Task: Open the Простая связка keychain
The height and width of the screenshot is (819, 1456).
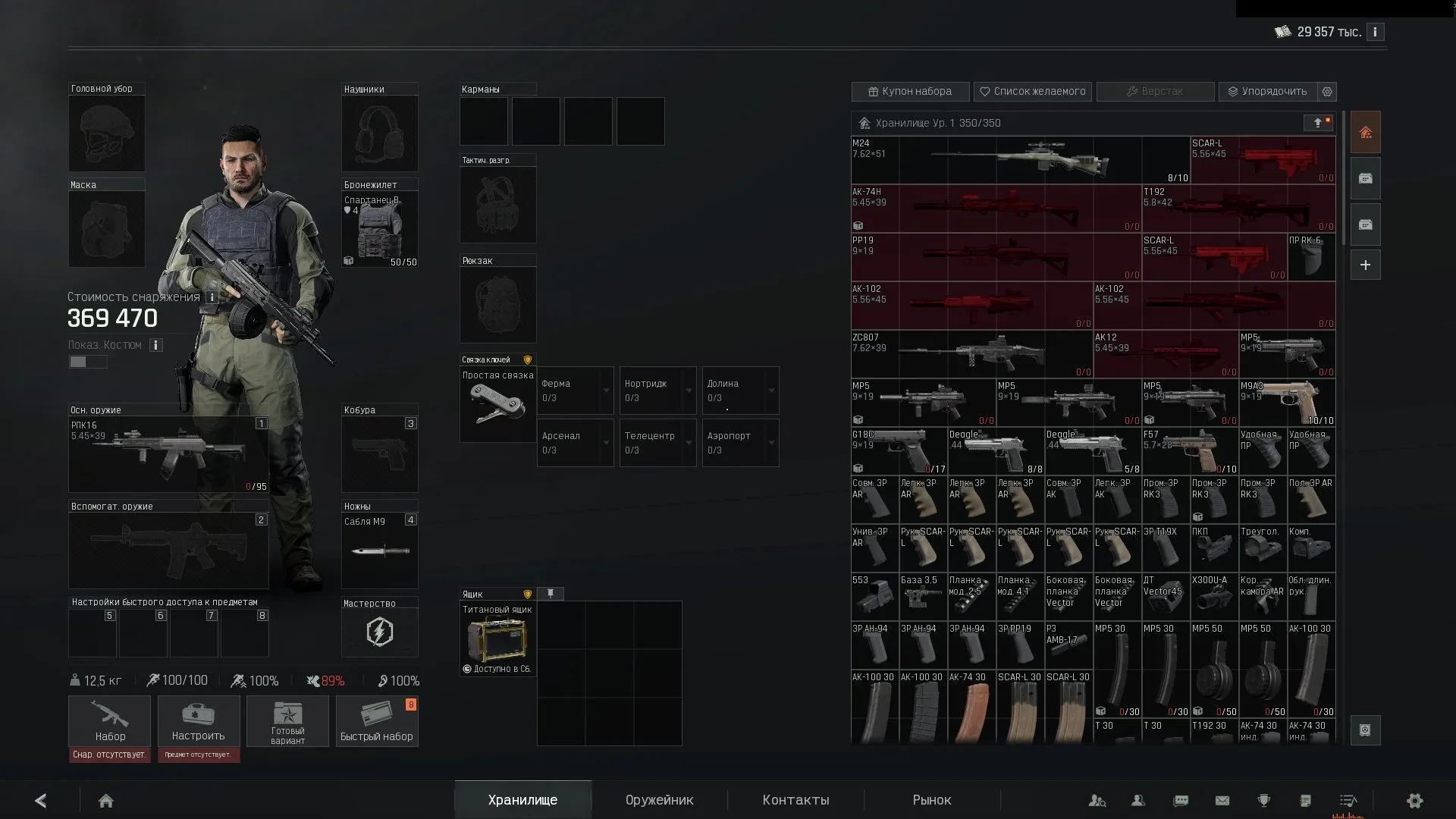Action: 497,404
